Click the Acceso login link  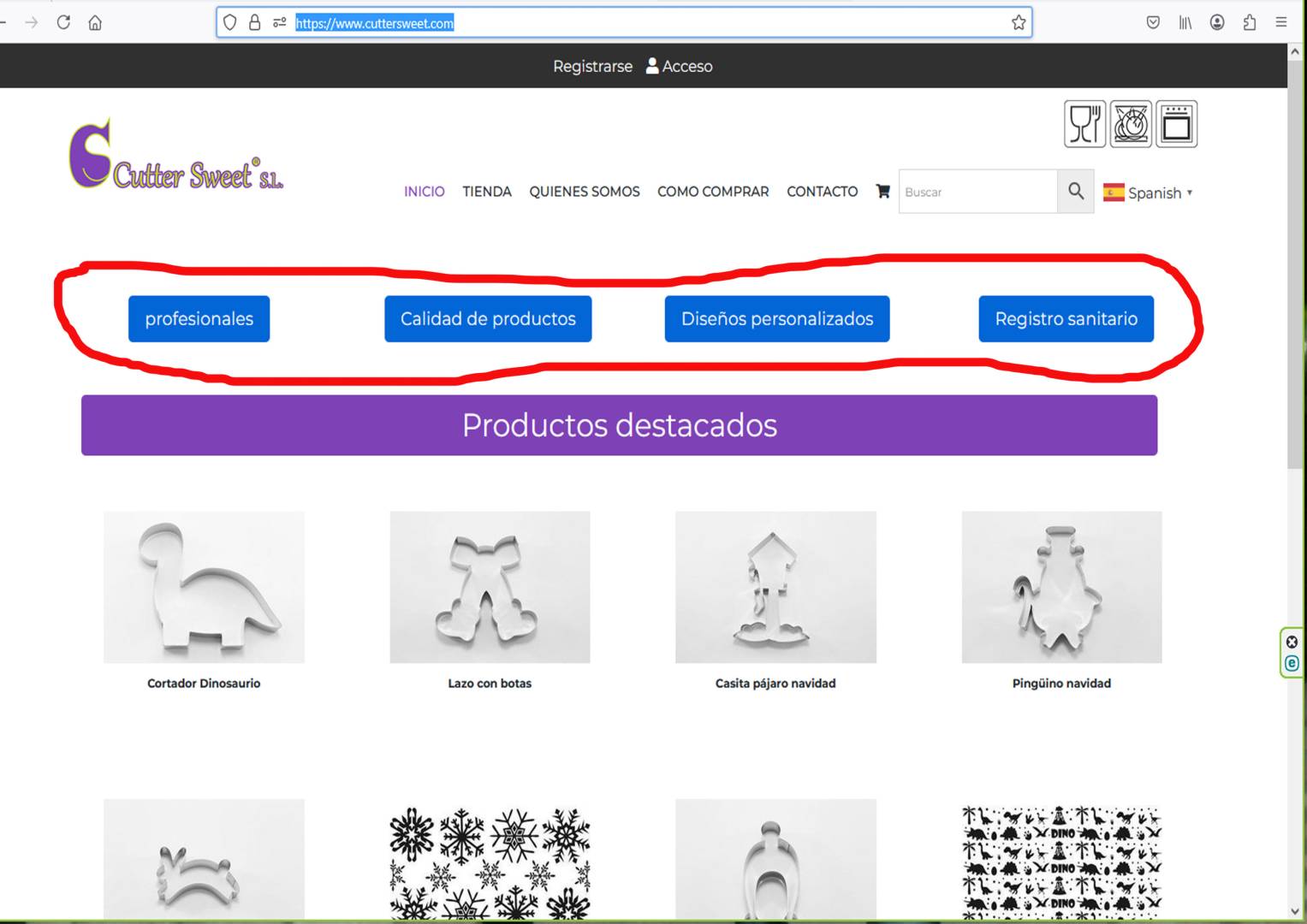pos(687,66)
